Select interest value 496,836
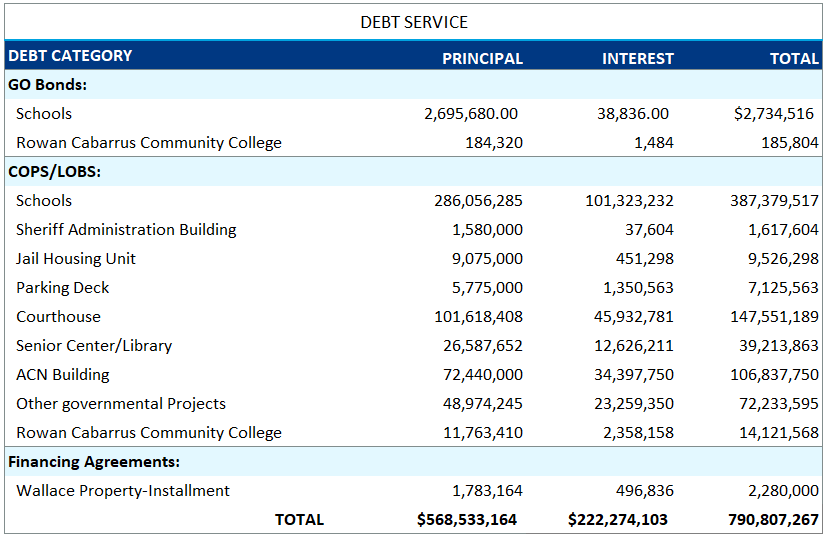 645,491
